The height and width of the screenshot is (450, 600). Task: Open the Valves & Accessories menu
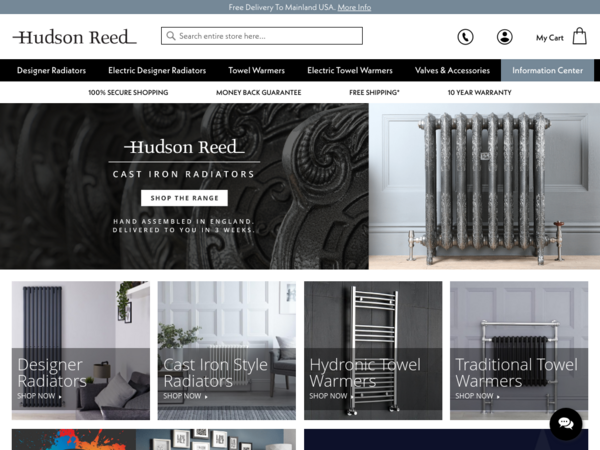pyautogui.click(x=452, y=70)
